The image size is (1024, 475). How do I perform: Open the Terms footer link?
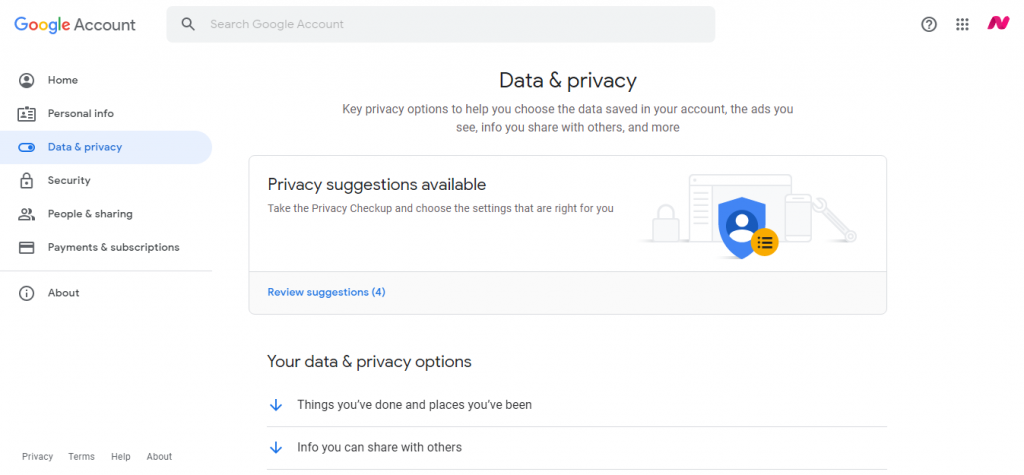82,457
